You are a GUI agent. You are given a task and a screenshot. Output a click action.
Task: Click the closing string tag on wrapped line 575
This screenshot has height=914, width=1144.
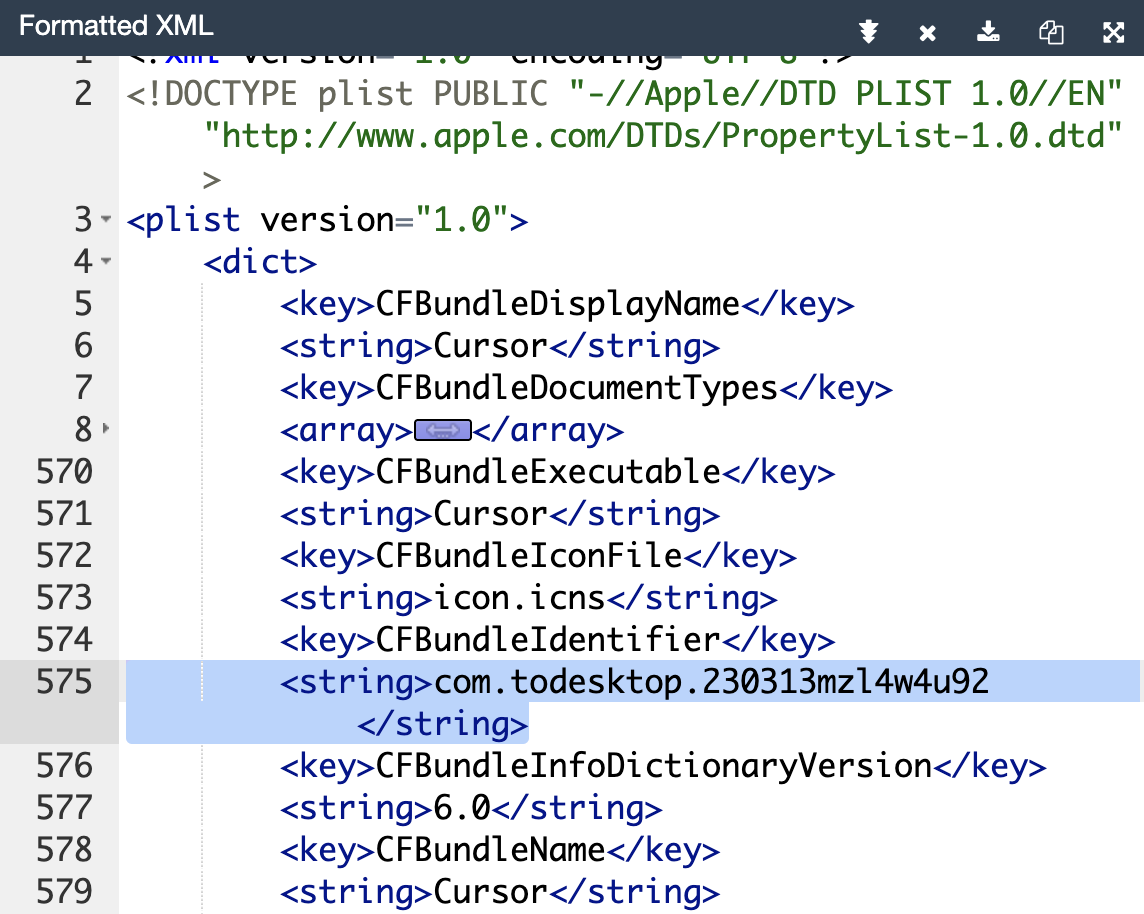[x=442, y=724]
